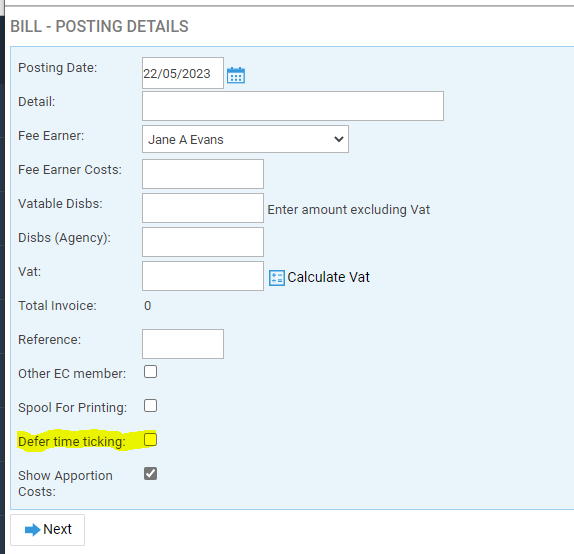Select the Fee Earner Costs input box
Screen dimensions: 574x554
click(203, 174)
